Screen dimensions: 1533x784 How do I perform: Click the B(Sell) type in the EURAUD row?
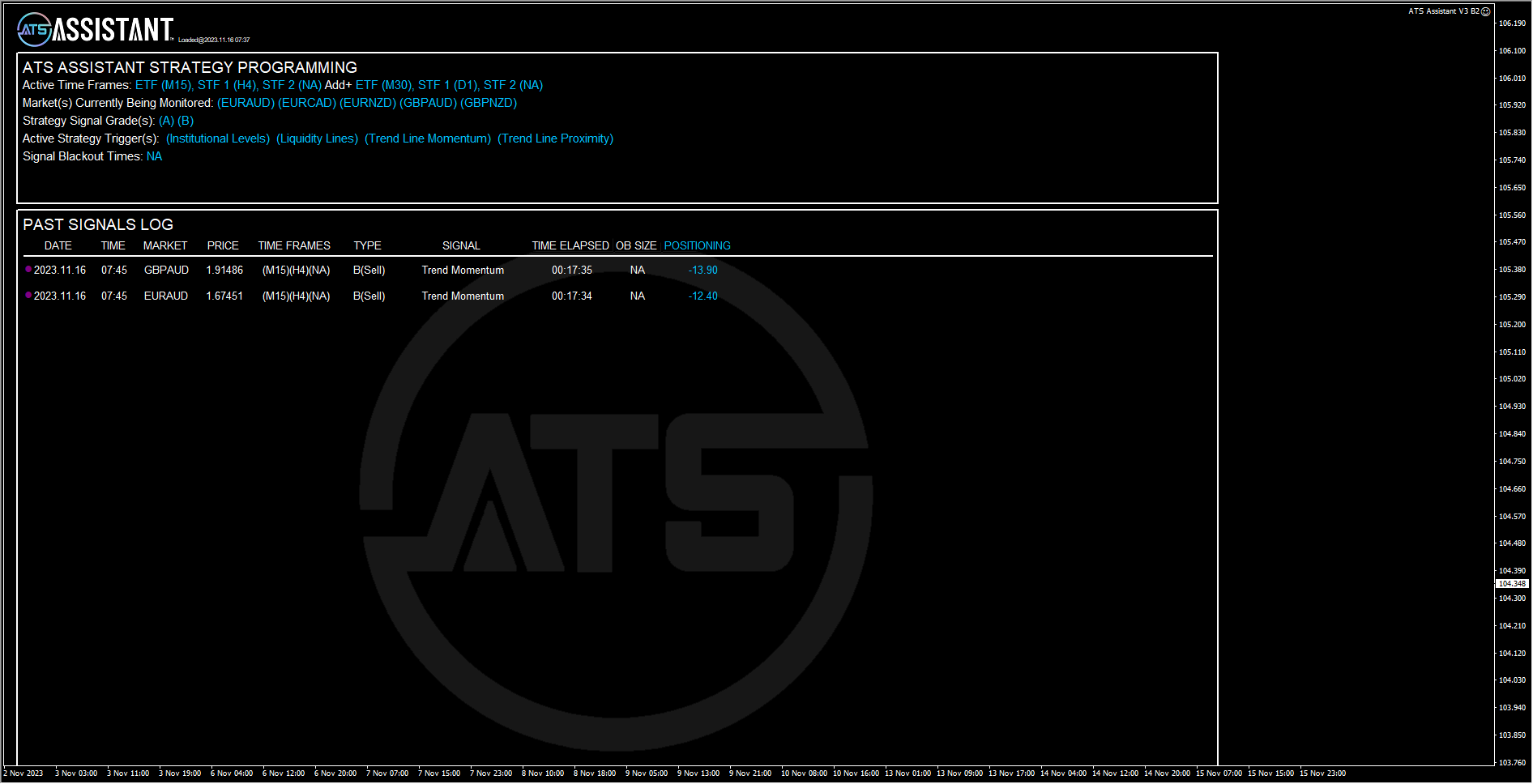(x=369, y=296)
